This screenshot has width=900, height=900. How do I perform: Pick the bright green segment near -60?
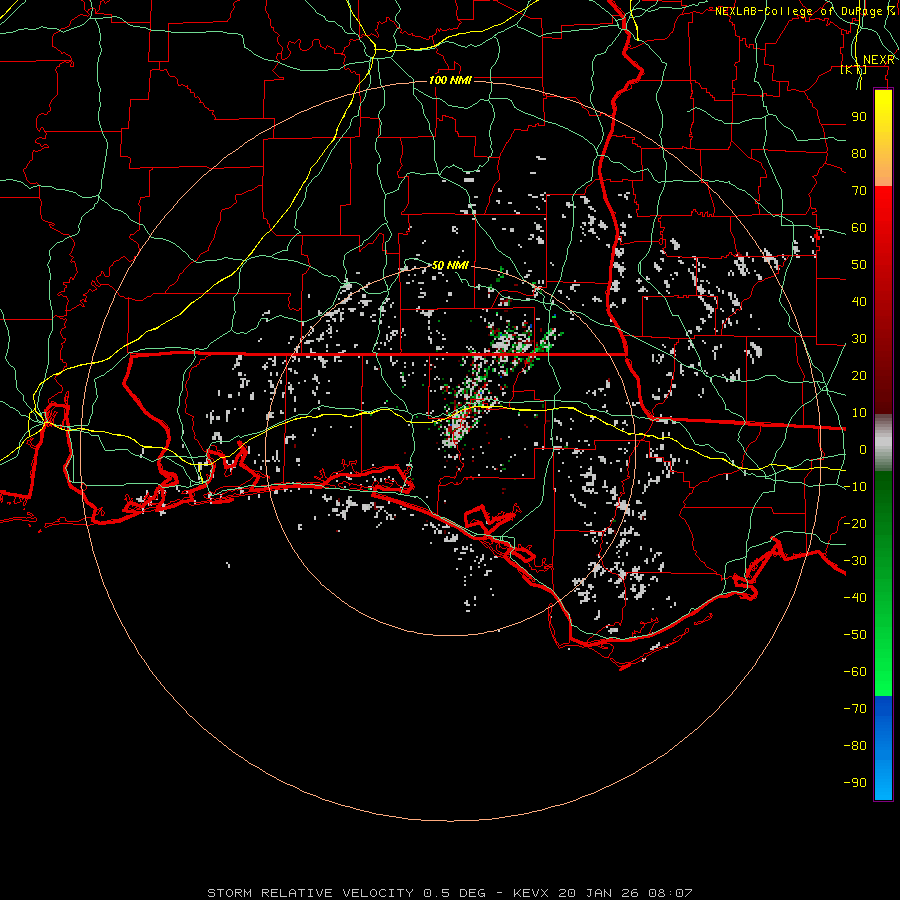click(883, 677)
